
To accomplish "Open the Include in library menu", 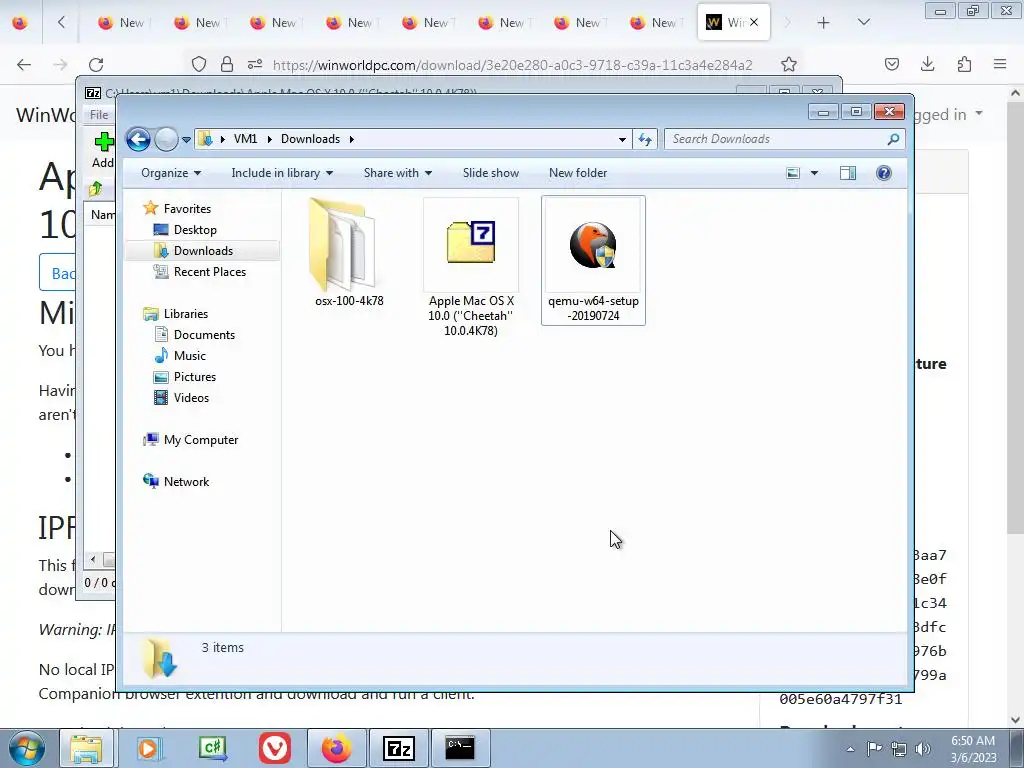I will coord(282,173).
